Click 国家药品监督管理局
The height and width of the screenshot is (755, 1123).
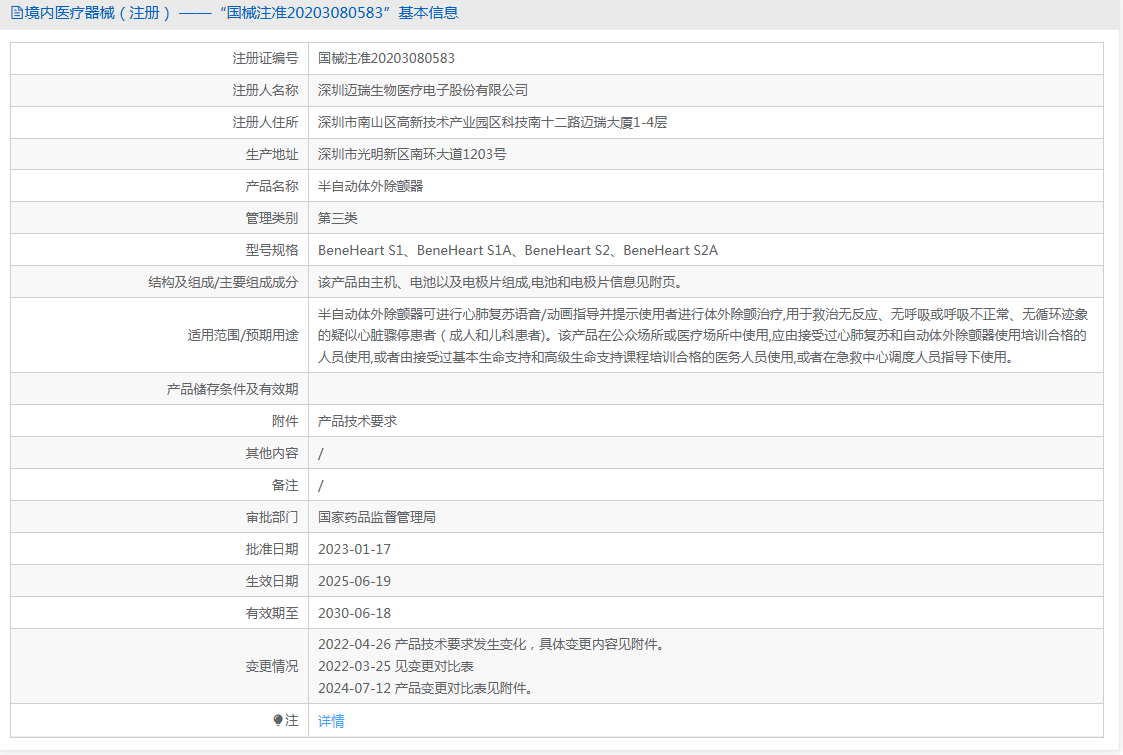377,517
